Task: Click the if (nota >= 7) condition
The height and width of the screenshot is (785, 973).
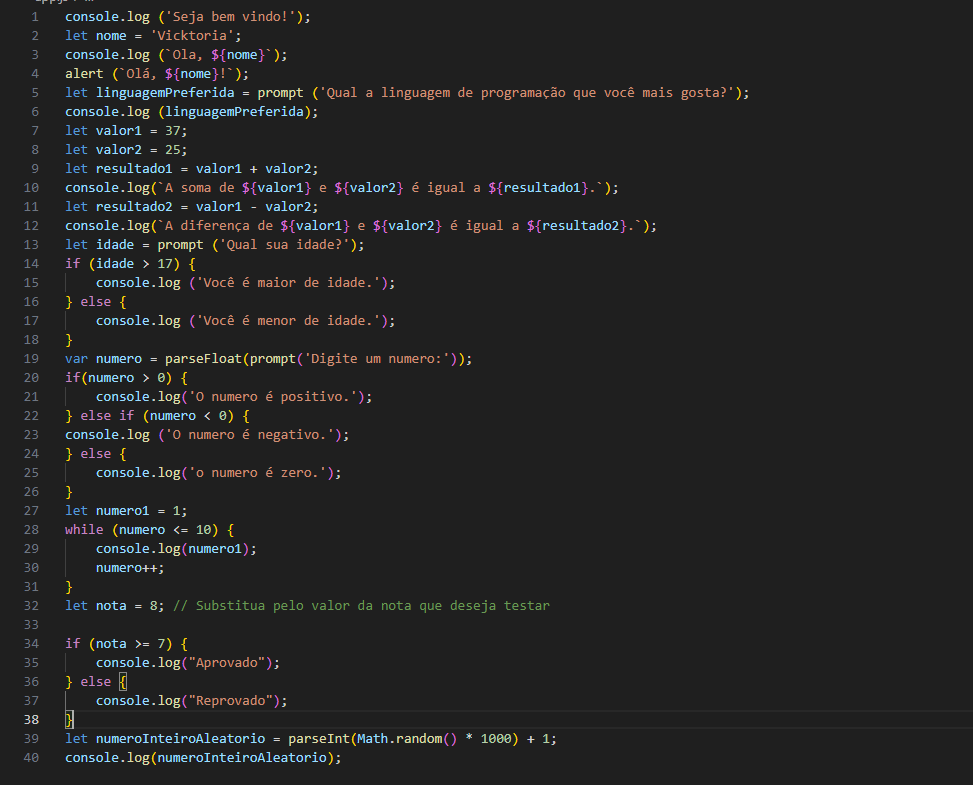Action: click(127, 644)
